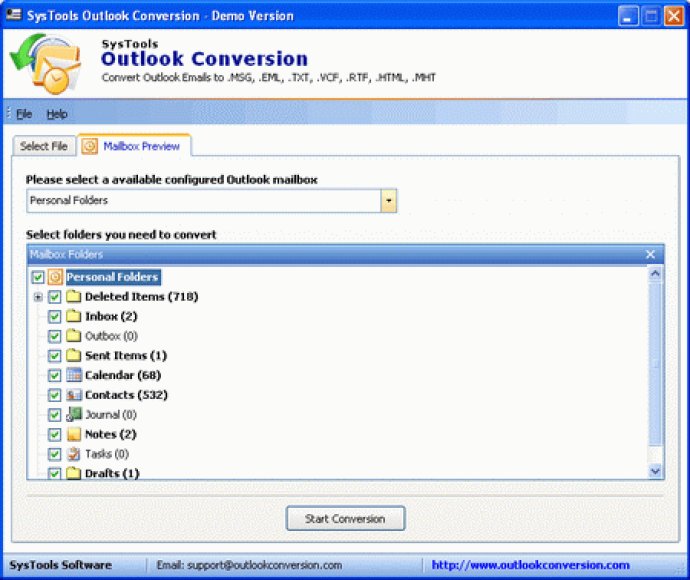Uncheck the Notes checkbox

[x=54, y=435]
